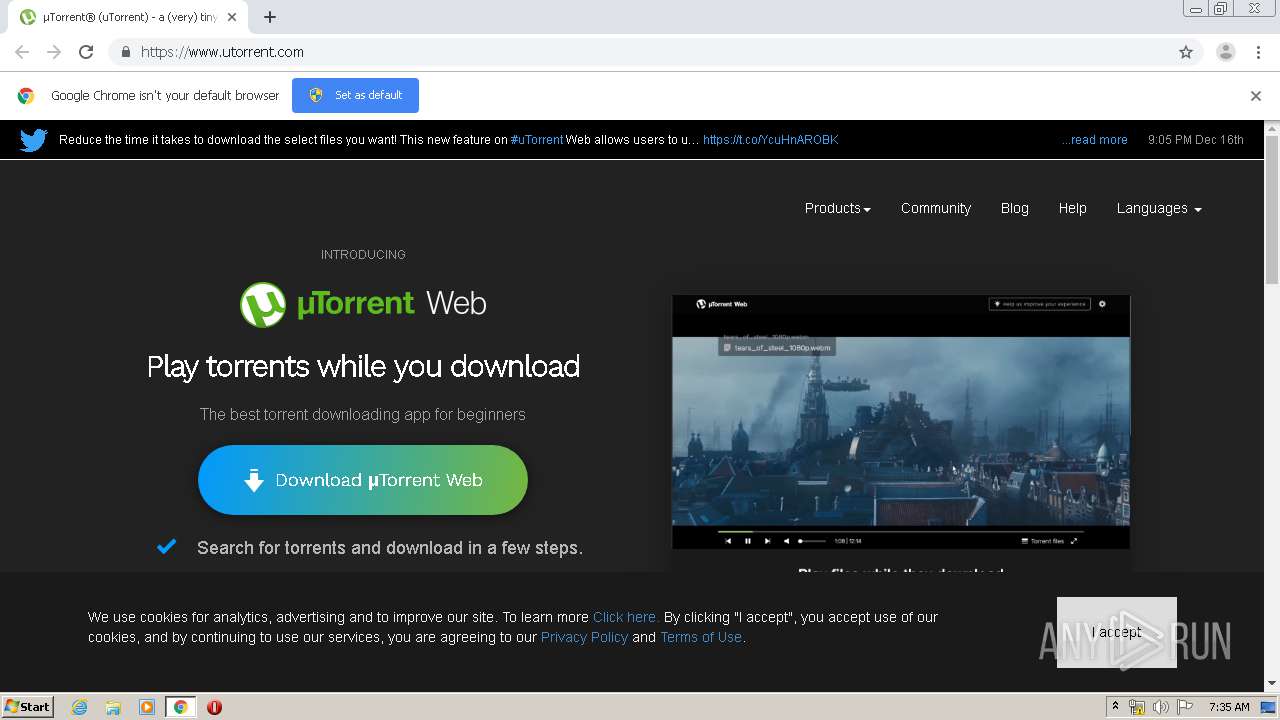Click the Internet Explorer taskbar icon
This screenshot has width=1280, height=720.
click(x=80, y=707)
